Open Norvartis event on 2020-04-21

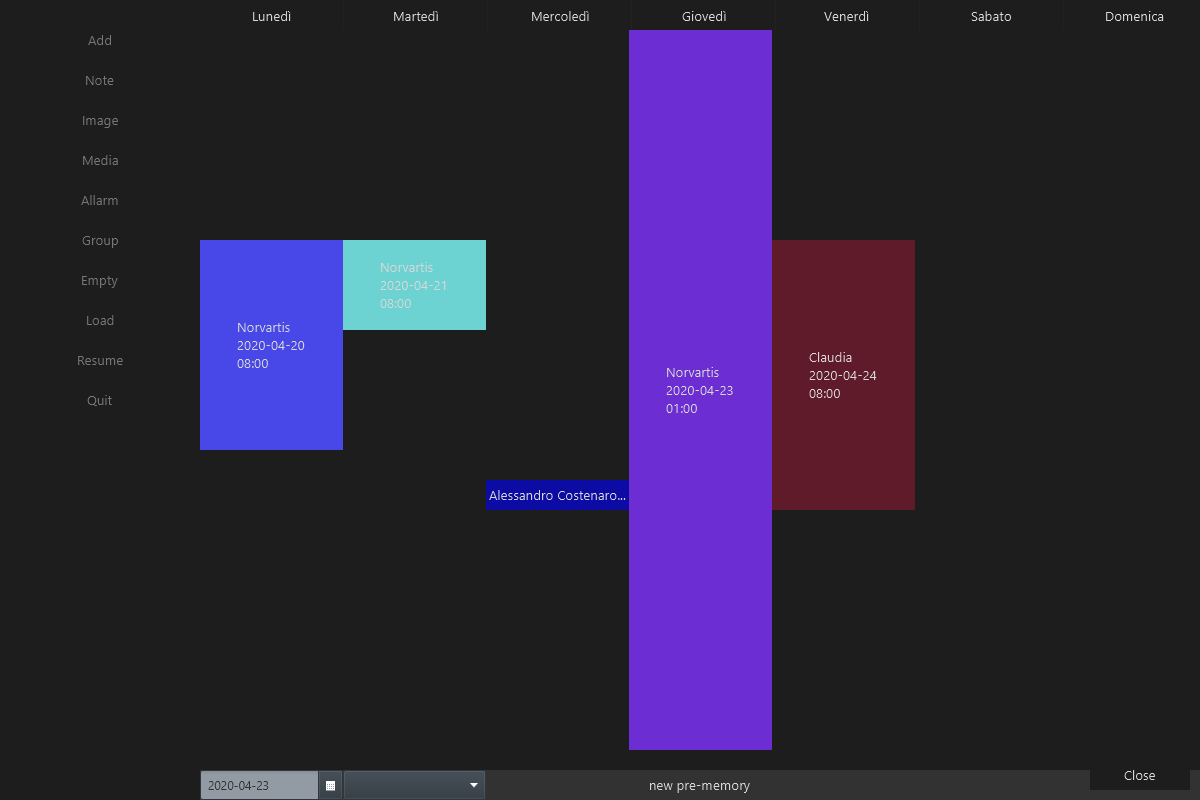414,285
